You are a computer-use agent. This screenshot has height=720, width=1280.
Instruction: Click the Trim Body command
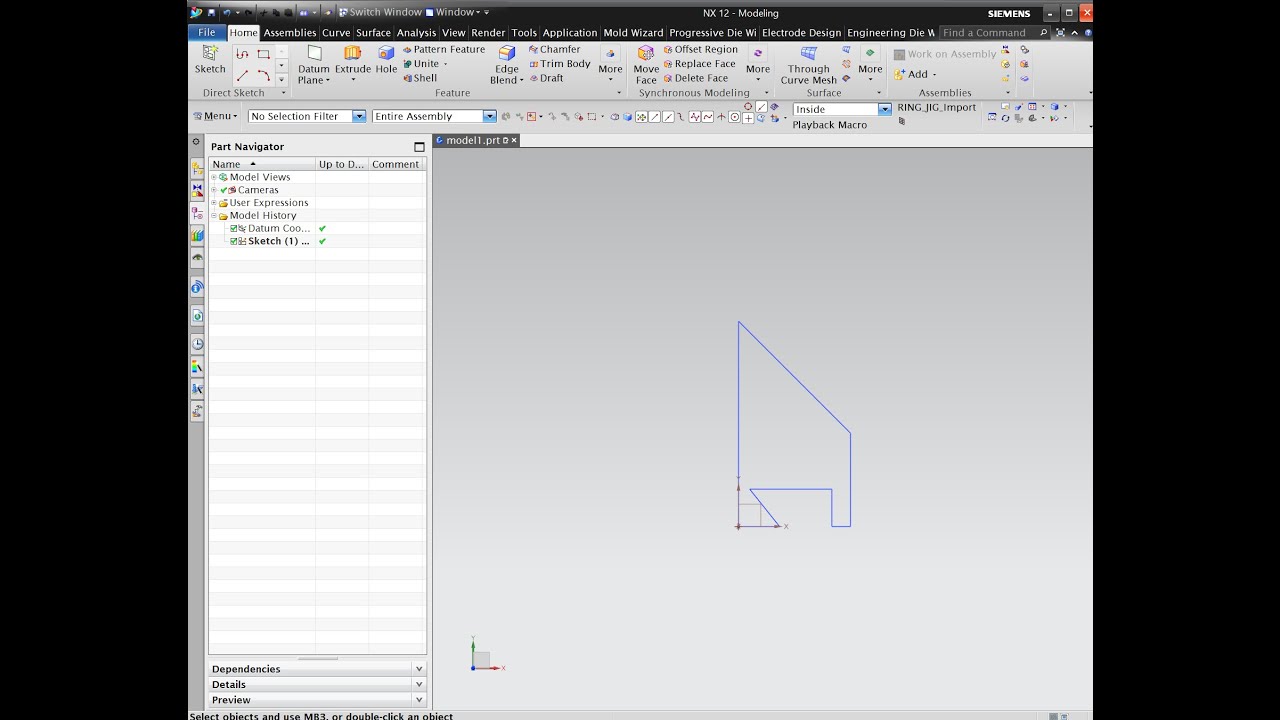point(559,64)
